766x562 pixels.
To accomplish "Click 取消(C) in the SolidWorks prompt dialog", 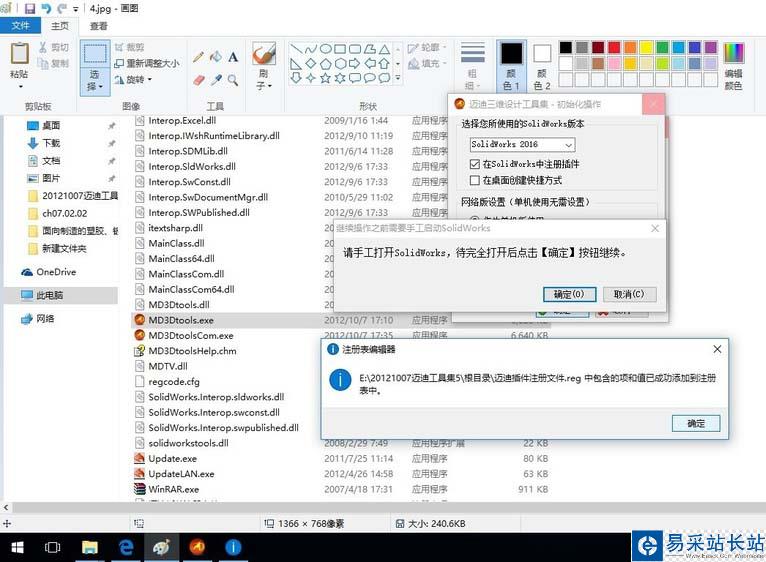I will (x=629, y=294).
